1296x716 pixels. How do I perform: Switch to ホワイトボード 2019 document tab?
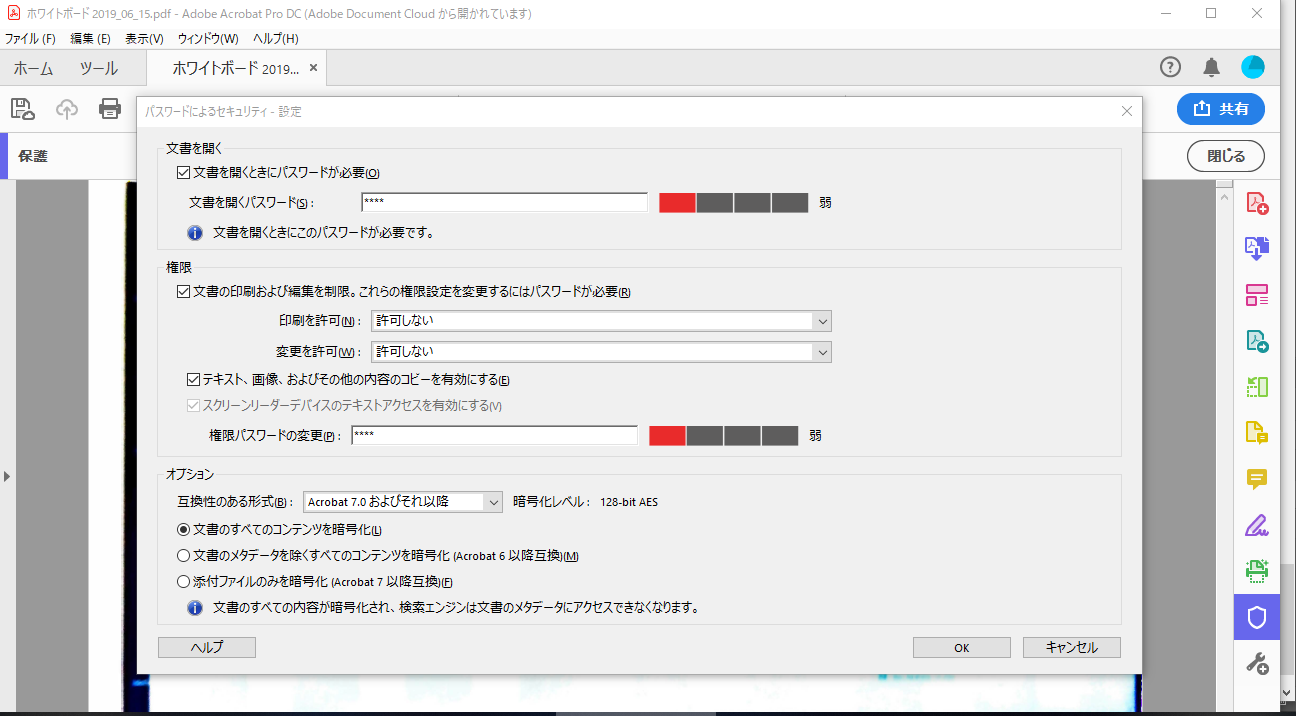point(235,69)
